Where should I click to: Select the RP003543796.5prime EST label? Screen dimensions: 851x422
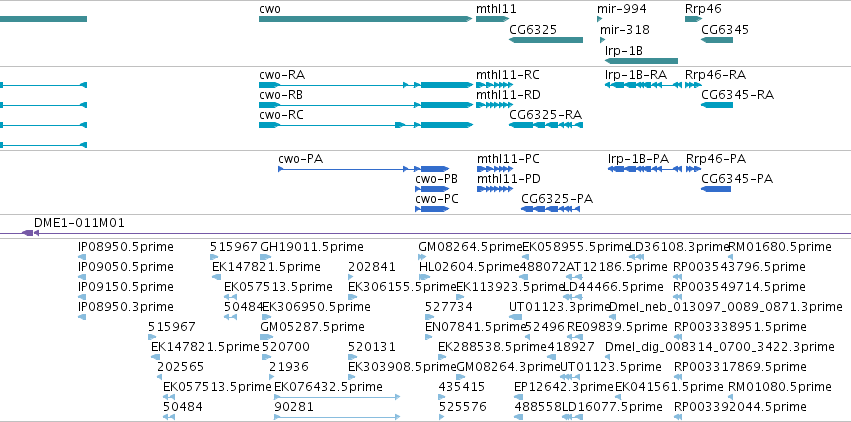click(739, 267)
